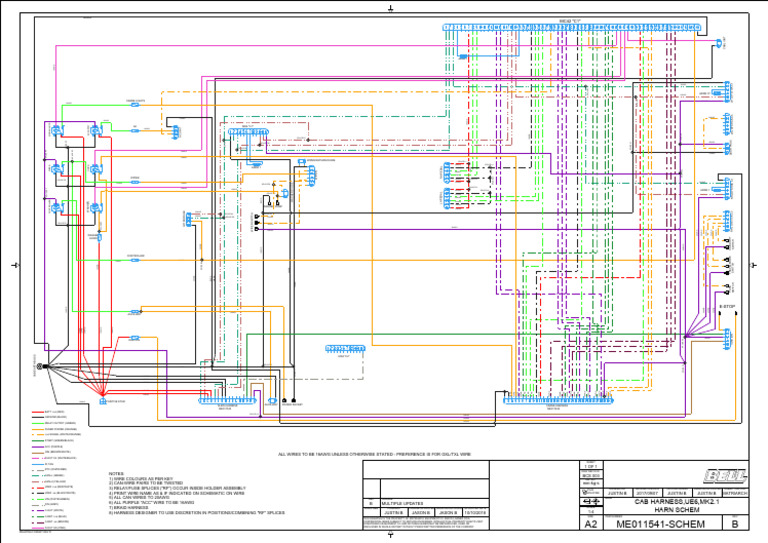The image size is (768, 543).
Task: Select note 5 about all CAN wires
Action: click(139, 497)
